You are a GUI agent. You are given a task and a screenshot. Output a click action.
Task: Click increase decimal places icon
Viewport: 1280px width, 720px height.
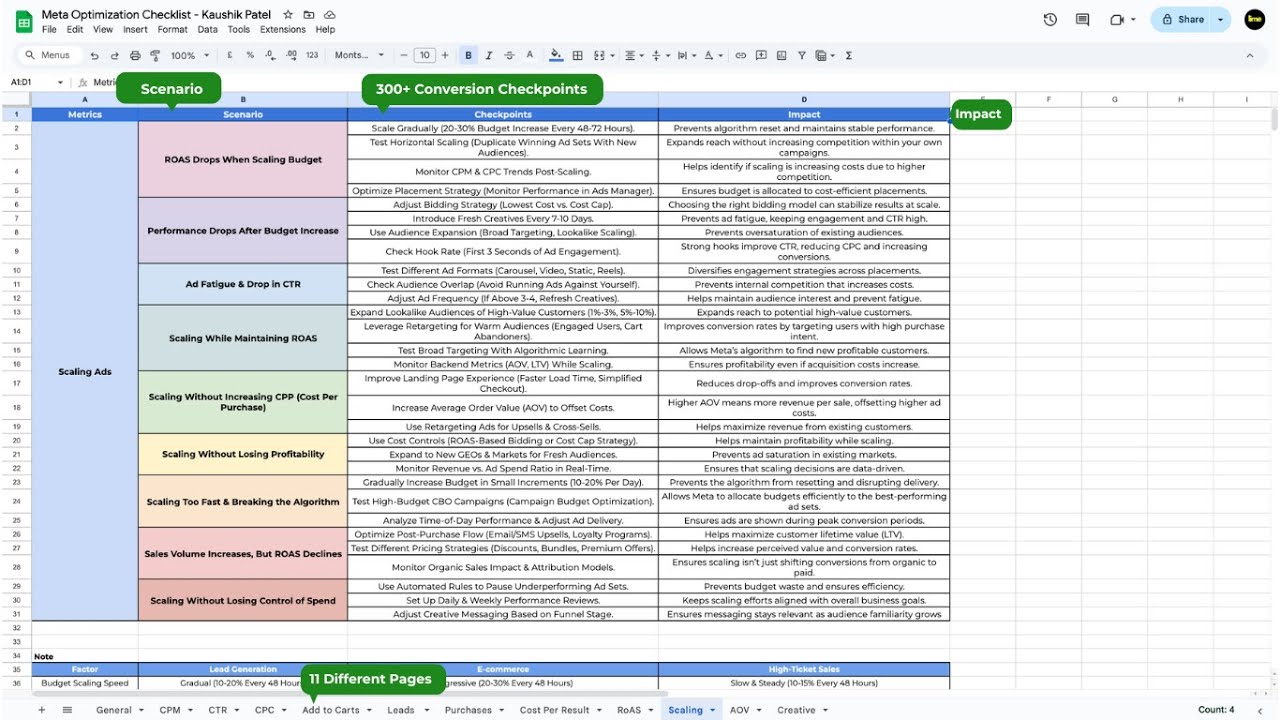click(x=291, y=56)
